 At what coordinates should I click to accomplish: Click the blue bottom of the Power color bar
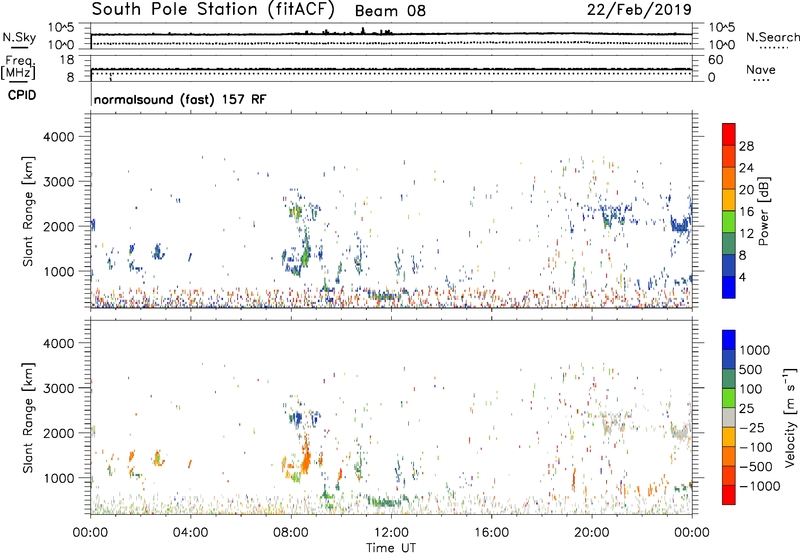tap(729, 287)
